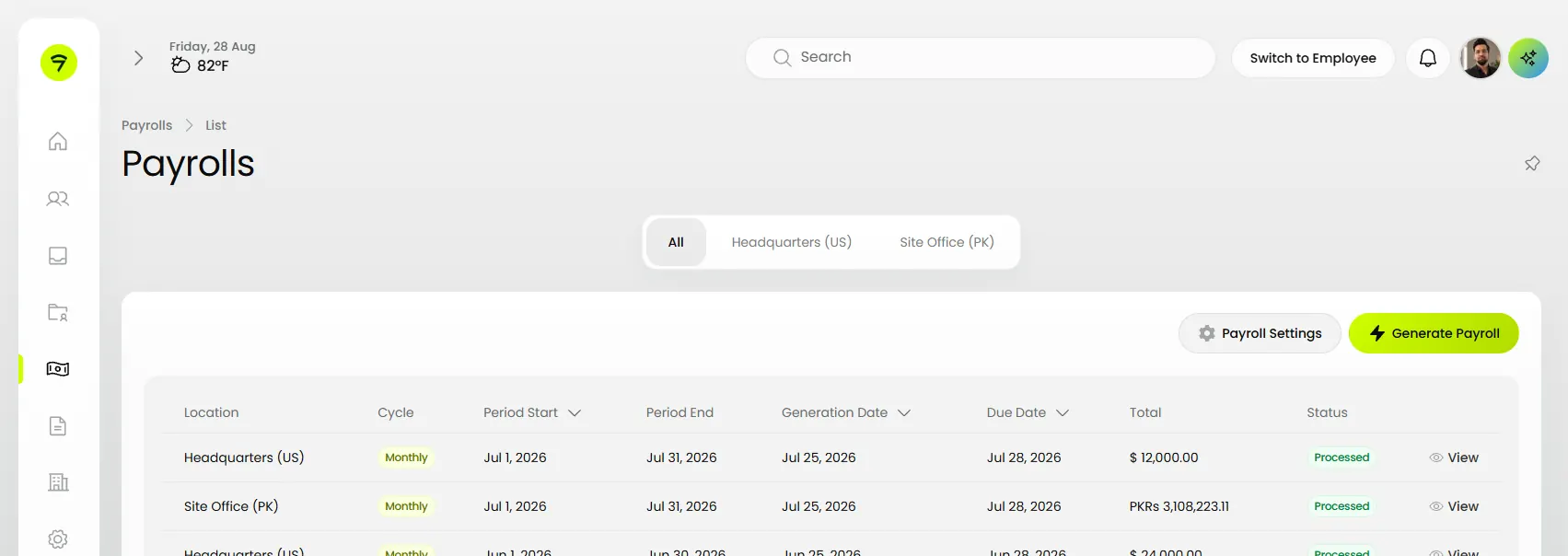Viewport: 1568px width, 556px height.
Task: Open the Settings gear sidebar icon
Action: coord(58,539)
